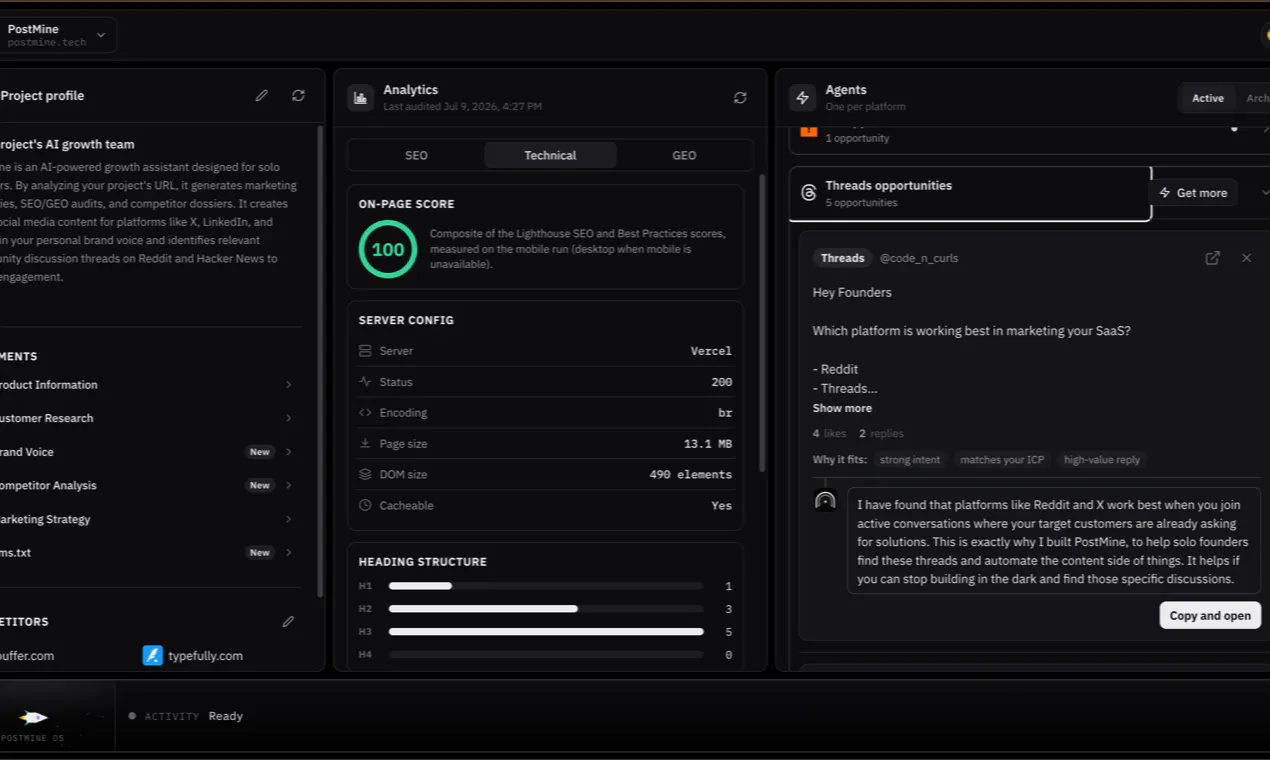Click the Project profile panel scrollbar
Screen dimensions: 1270x760
pyautogui.click(x=320, y=360)
